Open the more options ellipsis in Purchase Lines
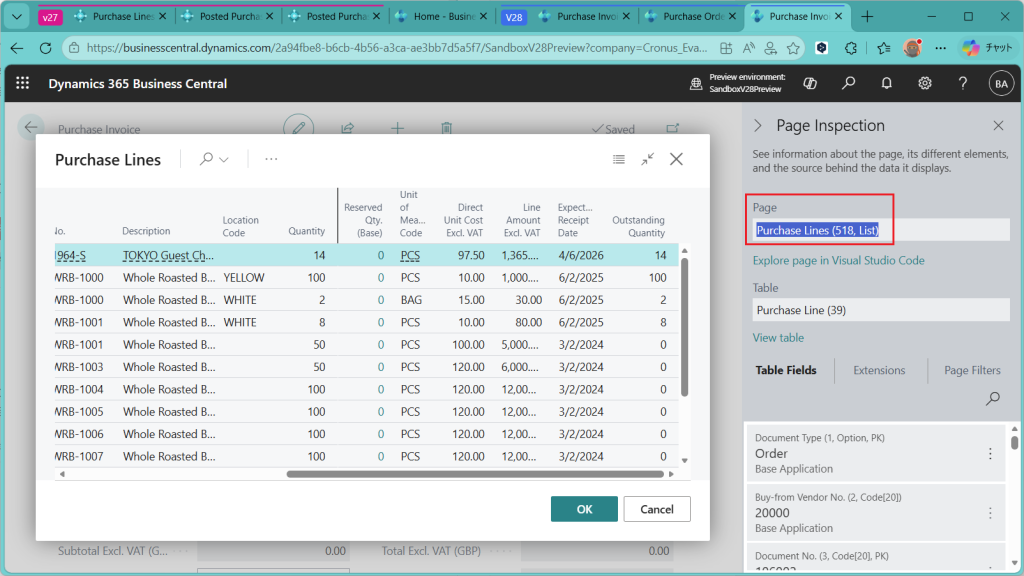 tap(271, 159)
